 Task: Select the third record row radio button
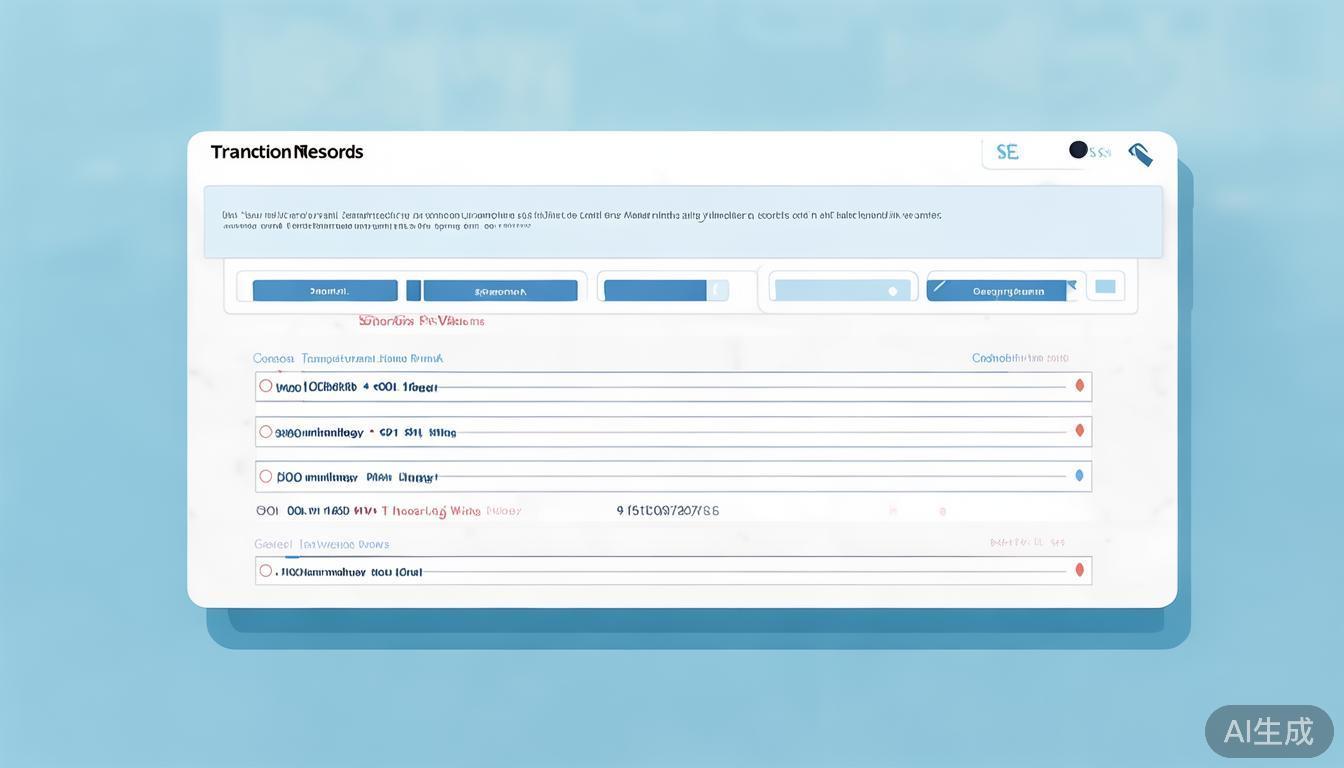(265, 476)
